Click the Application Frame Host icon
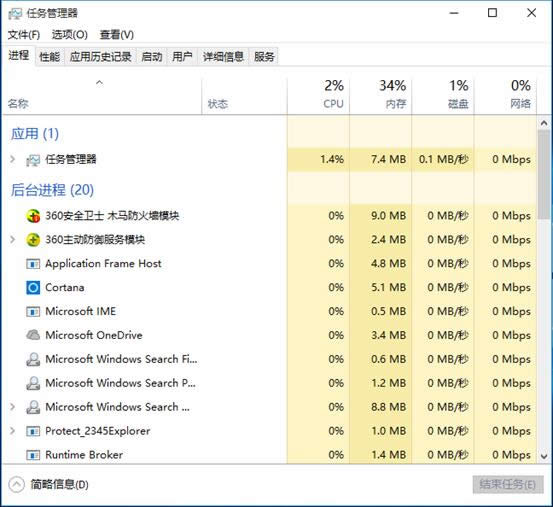The image size is (553, 507). [33, 264]
